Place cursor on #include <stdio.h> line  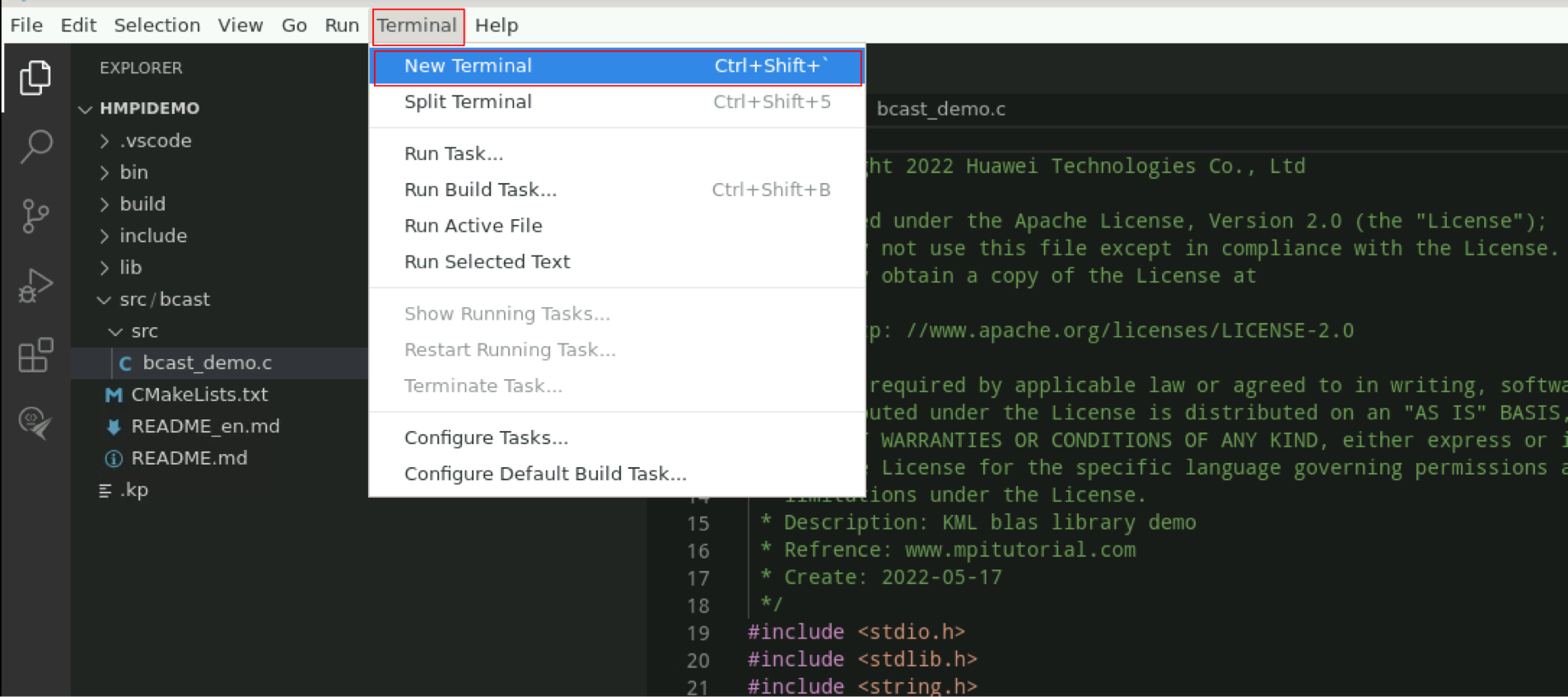coord(856,633)
